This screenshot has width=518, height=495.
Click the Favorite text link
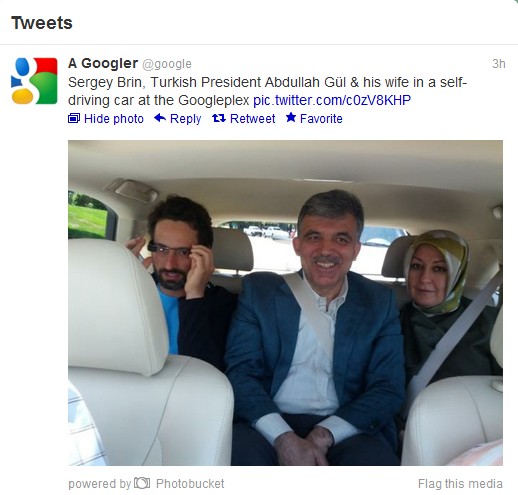click(321, 119)
